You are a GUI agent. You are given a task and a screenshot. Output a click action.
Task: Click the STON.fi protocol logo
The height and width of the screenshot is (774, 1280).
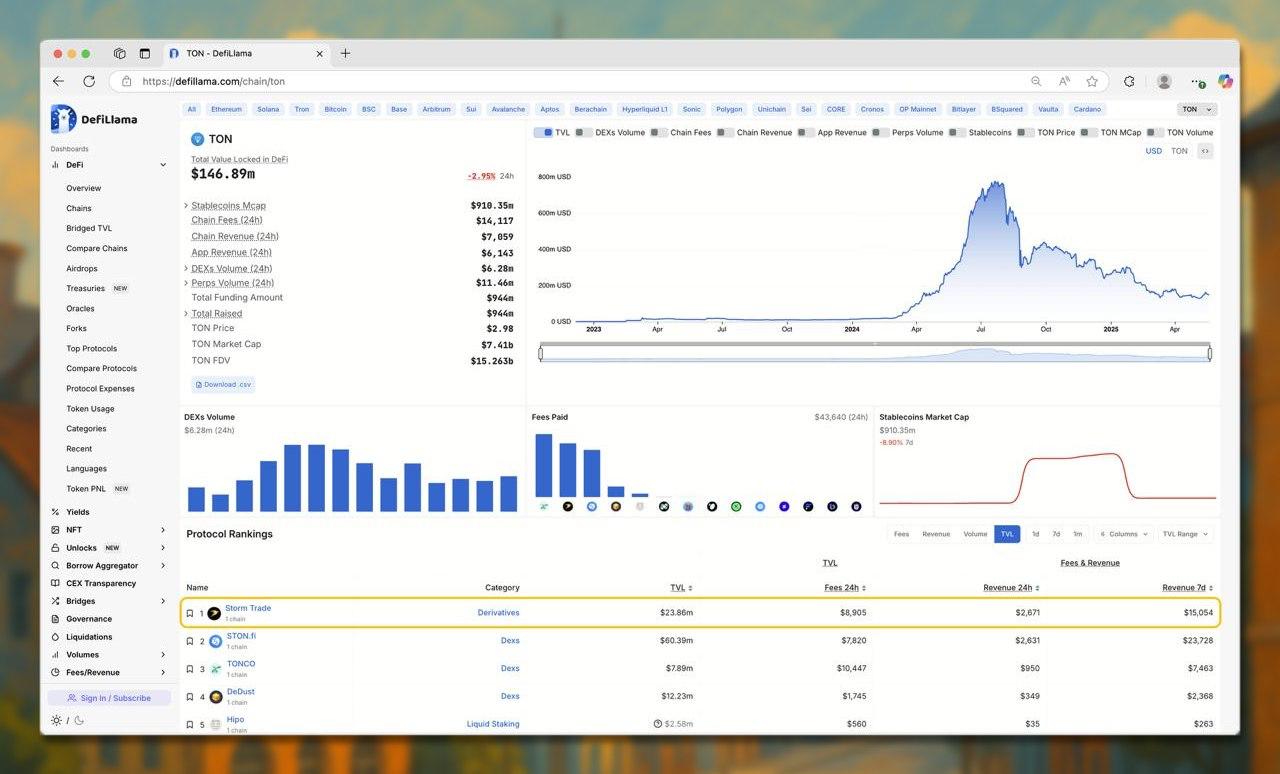215,641
